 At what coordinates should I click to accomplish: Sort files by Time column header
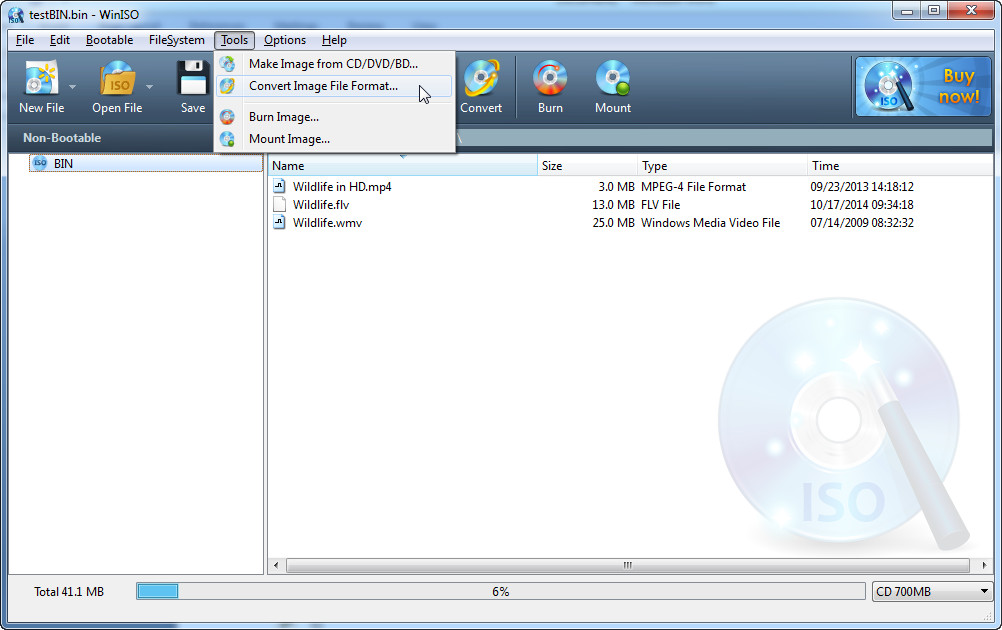pyautogui.click(x=900, y=165)
